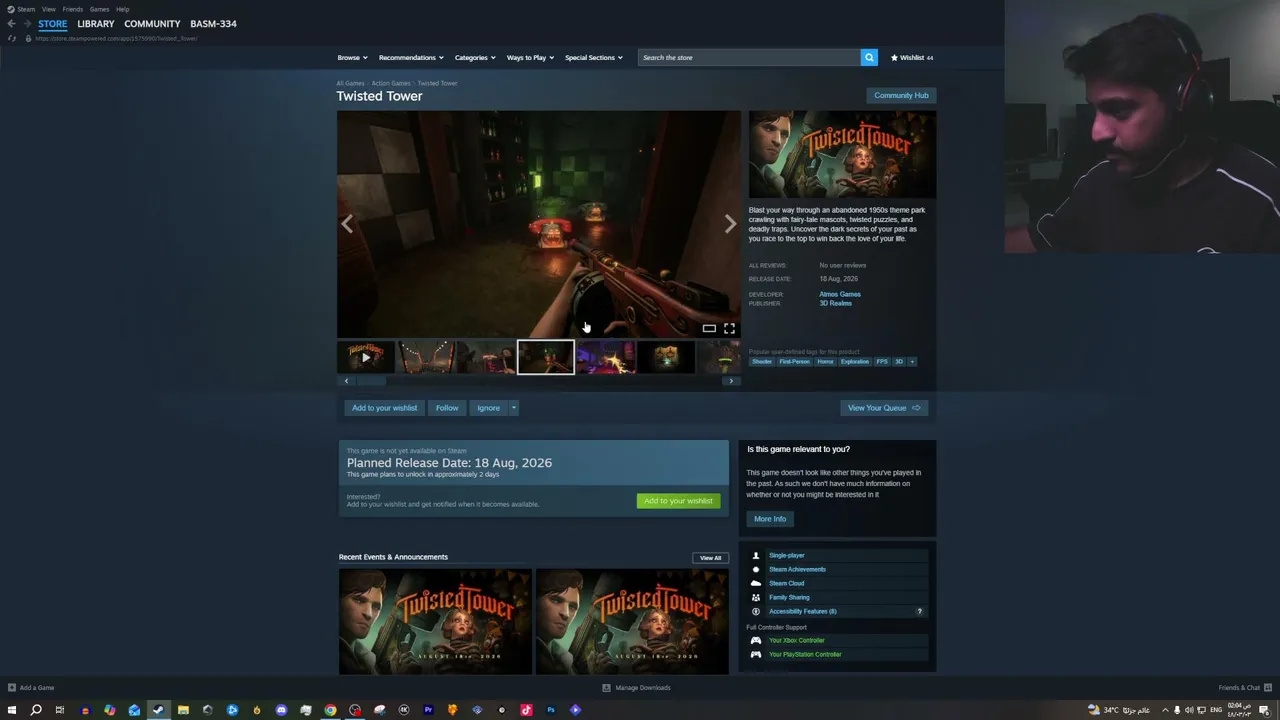Click the plus button to add a tag
Viewport: 1280px width, 720px height.
coord(912,362)
